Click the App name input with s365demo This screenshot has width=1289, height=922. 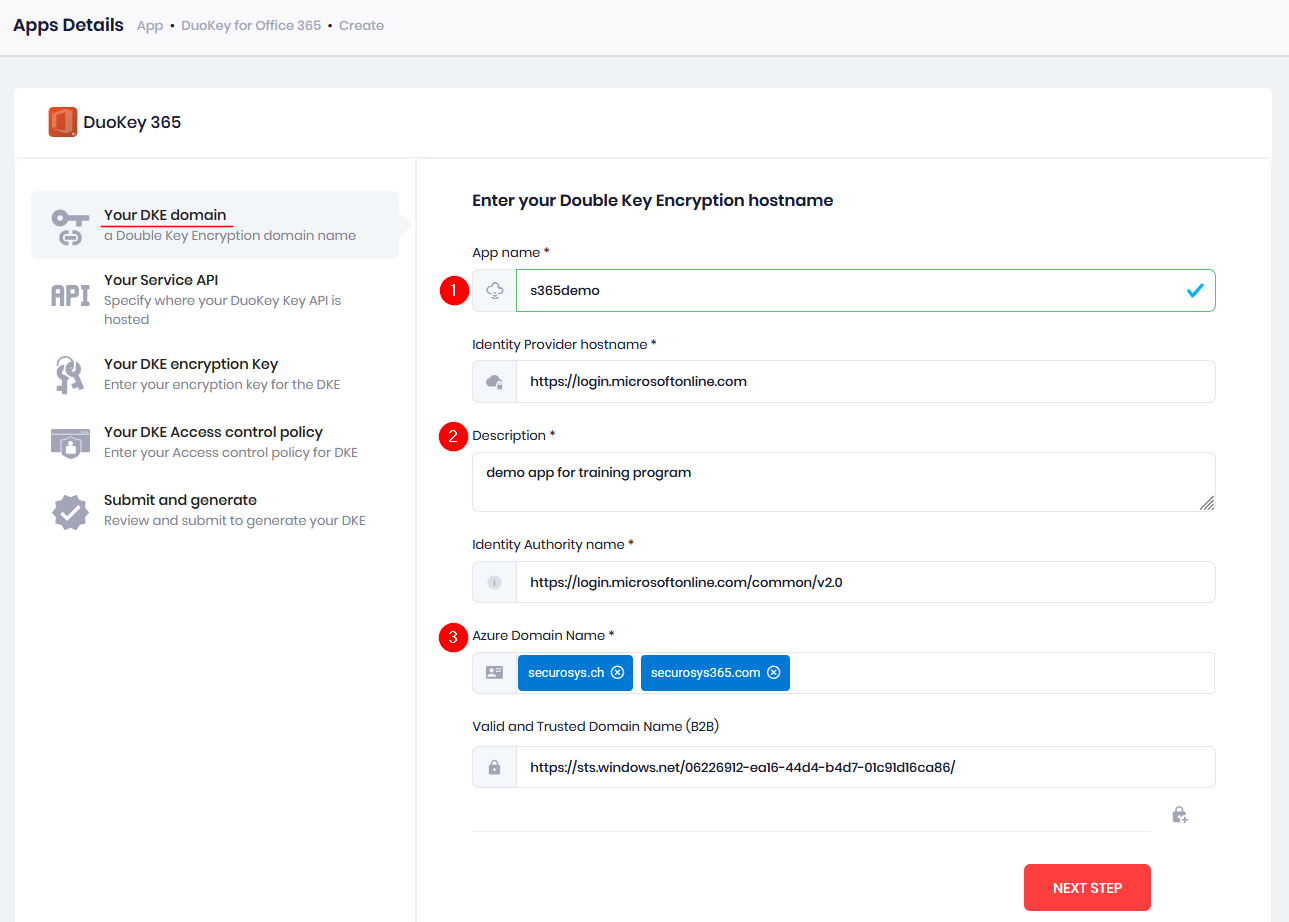tap(866, 291)
